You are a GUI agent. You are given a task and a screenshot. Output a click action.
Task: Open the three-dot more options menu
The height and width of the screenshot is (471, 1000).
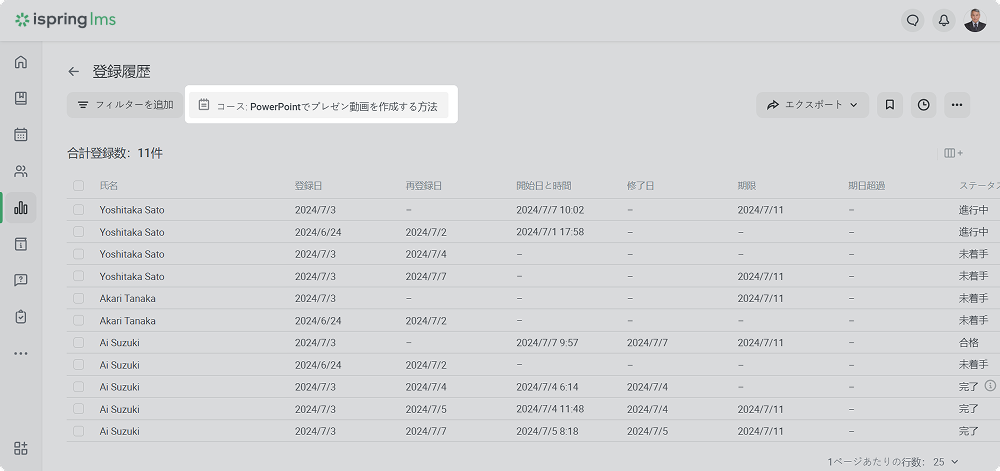[x=957, y=105]
